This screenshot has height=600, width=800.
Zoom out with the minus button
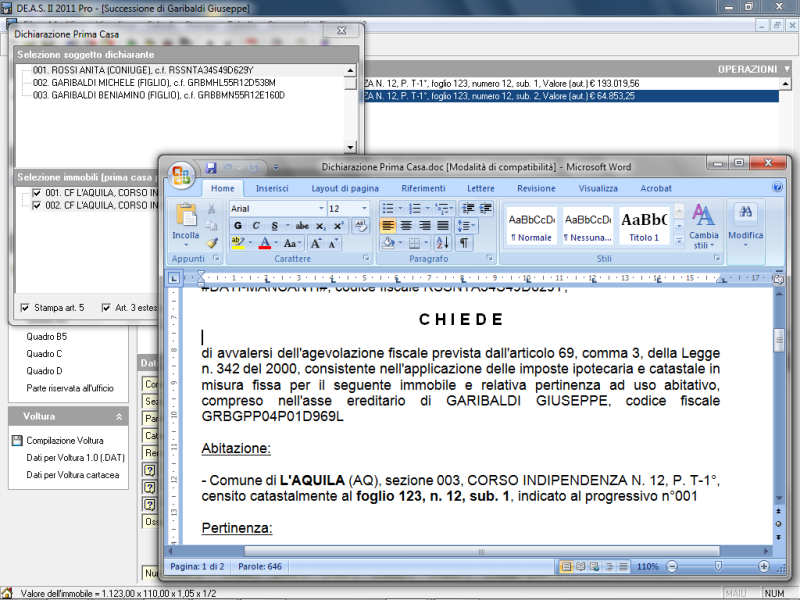672,566
